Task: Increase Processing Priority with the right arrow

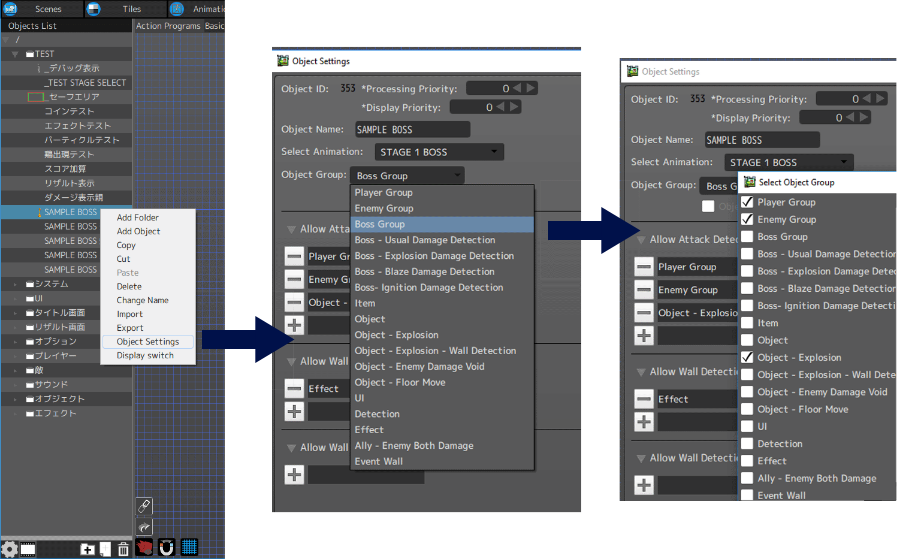Action: (532, 88)
